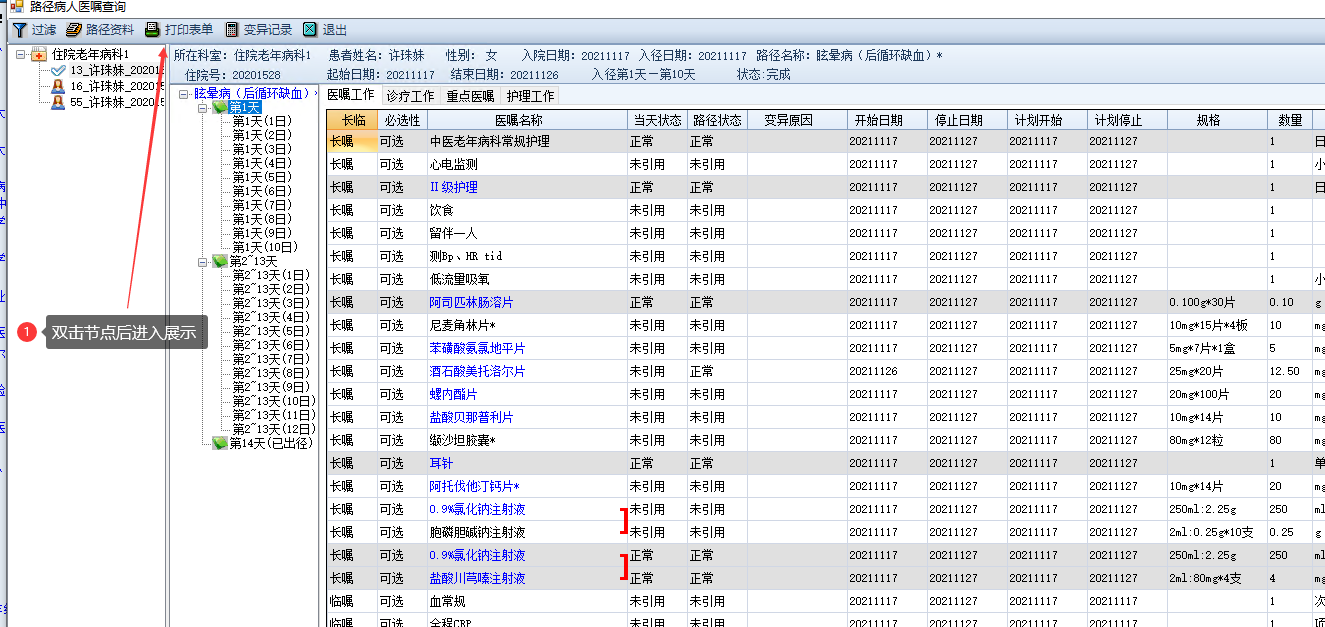Sort by the 医嘱名称 column header
Screen dimensions: 1325x627
point(527,120)
